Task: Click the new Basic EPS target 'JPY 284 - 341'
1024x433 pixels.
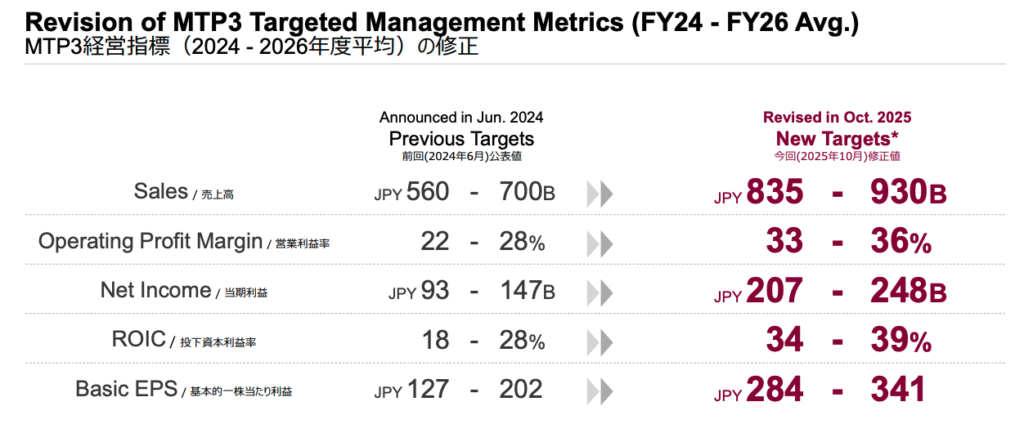Action: tap(820, 389)
